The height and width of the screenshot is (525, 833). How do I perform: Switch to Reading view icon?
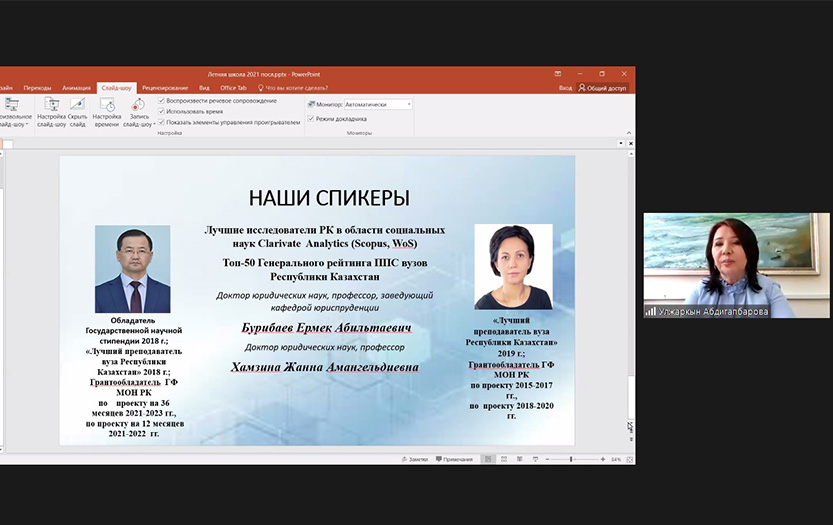click(x=519, y=459)
